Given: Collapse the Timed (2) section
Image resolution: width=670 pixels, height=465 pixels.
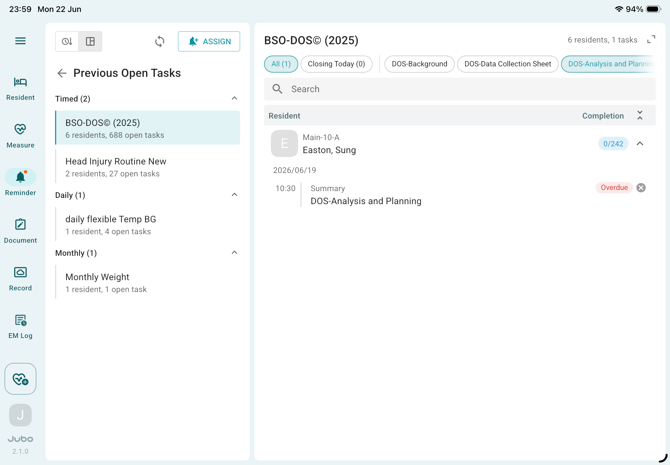Looking at the screenshot, I should 234,98.
